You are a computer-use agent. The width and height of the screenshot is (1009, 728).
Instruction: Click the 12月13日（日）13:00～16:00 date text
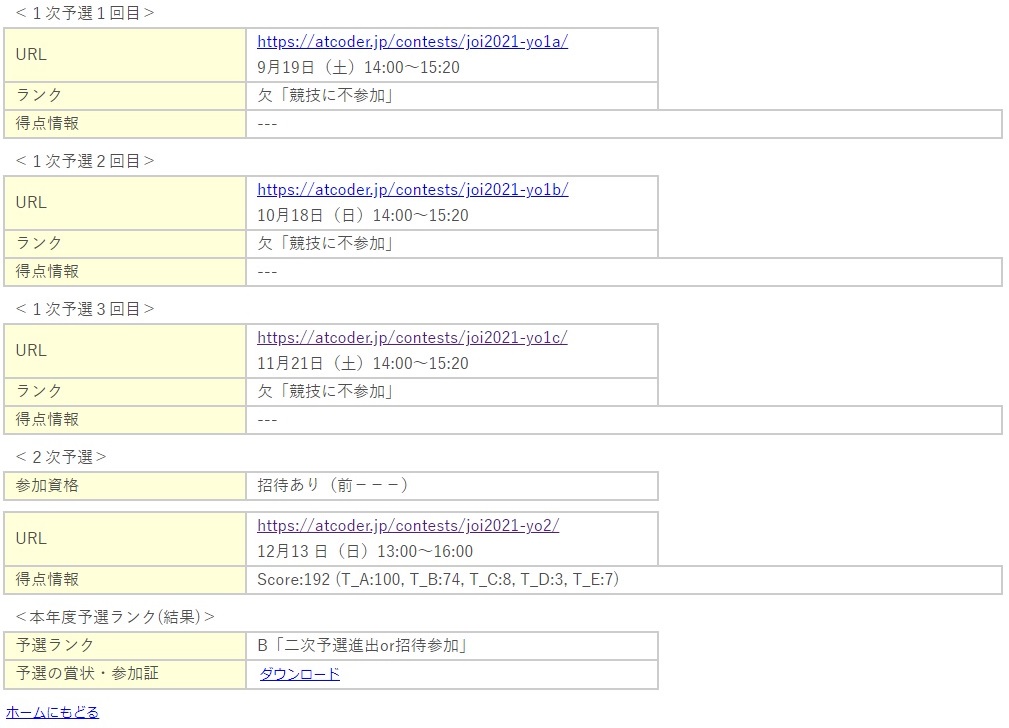pyautogui.click(x=365, y=552)
